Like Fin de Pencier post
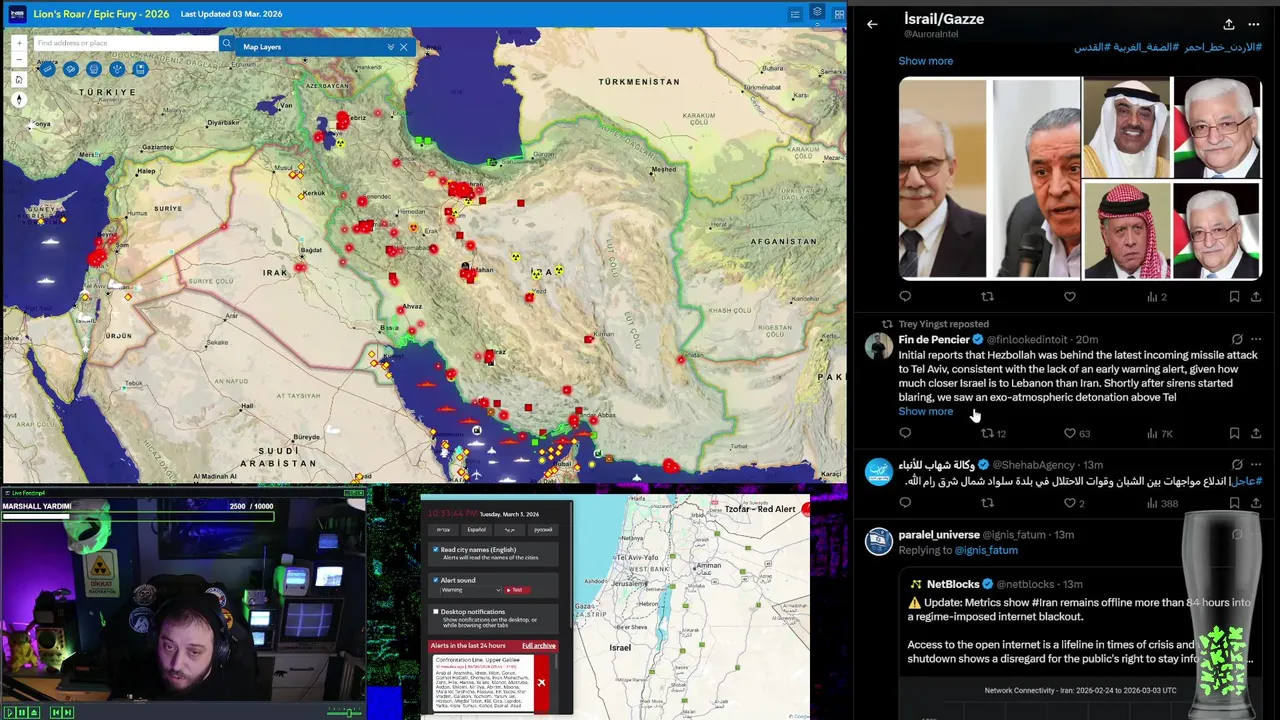Viewport: 1280px width, 720px height. coord(1076,433)
